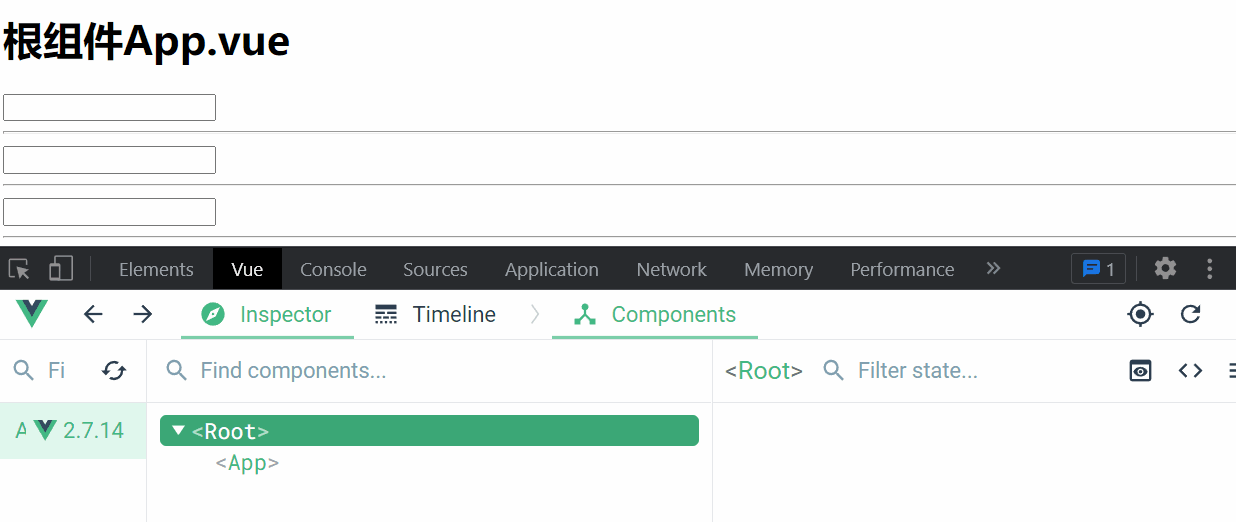Toggle the device toolbar icon
This screenshot has height=522, width=1236.
pos(61,268)
